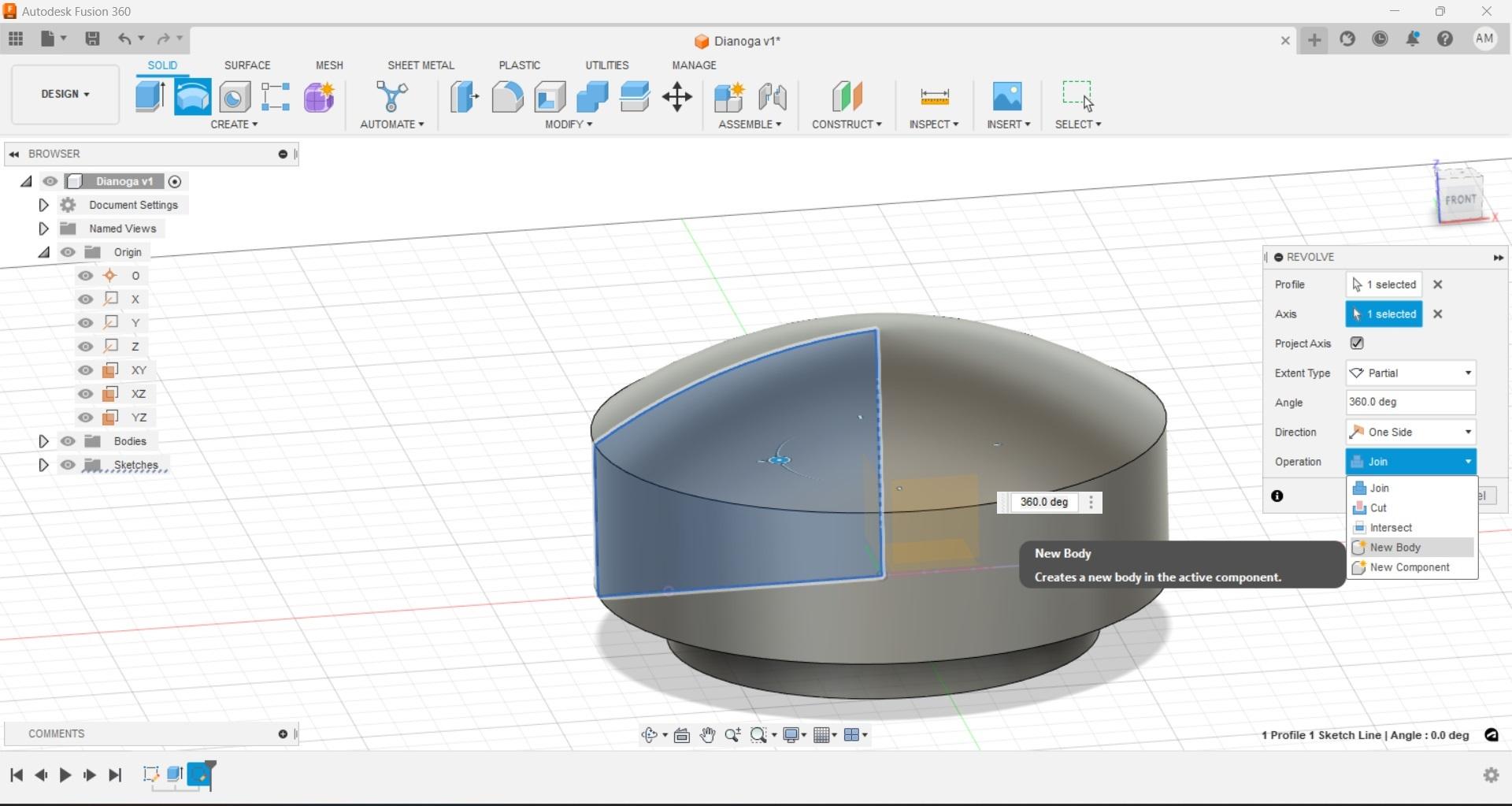Screen dimensions: 1512x806
Task: Open the Design workspace dropdown
Action: [x=65, y=94]
